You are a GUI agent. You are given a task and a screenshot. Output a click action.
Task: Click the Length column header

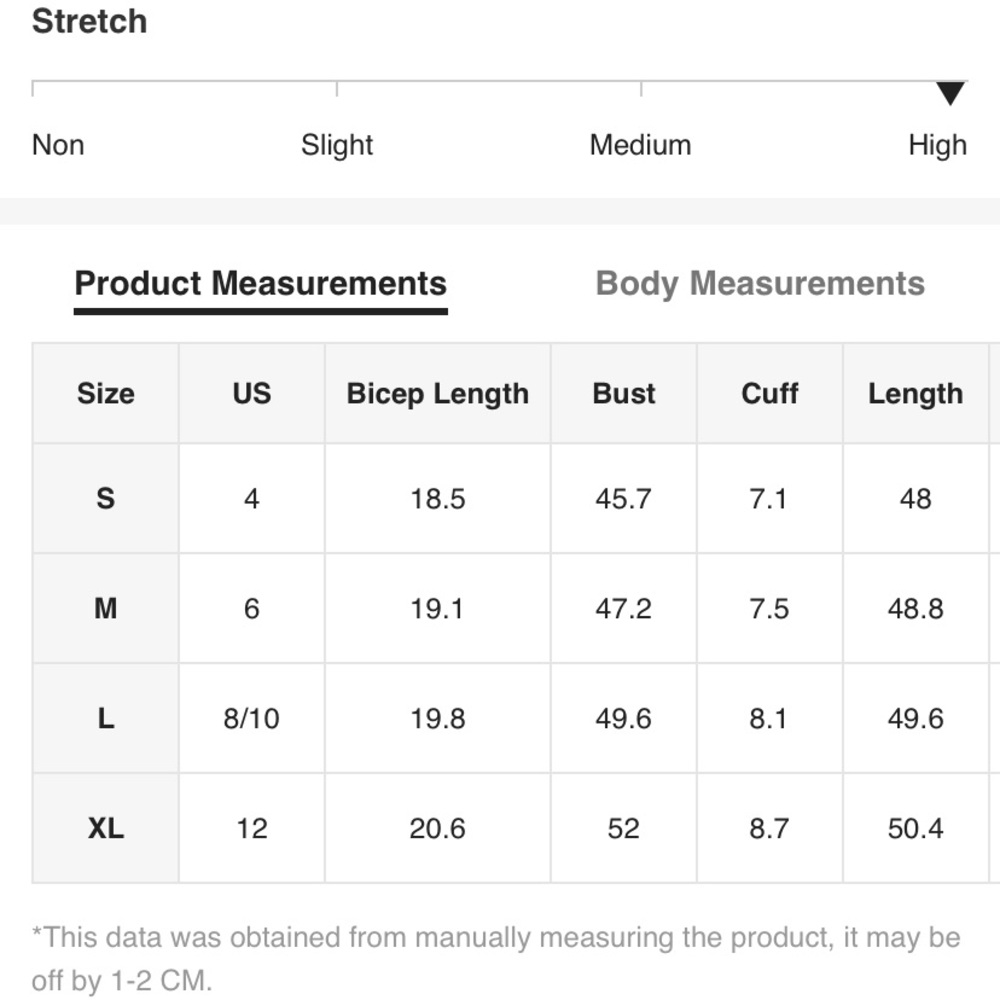[x=915, y=394]
